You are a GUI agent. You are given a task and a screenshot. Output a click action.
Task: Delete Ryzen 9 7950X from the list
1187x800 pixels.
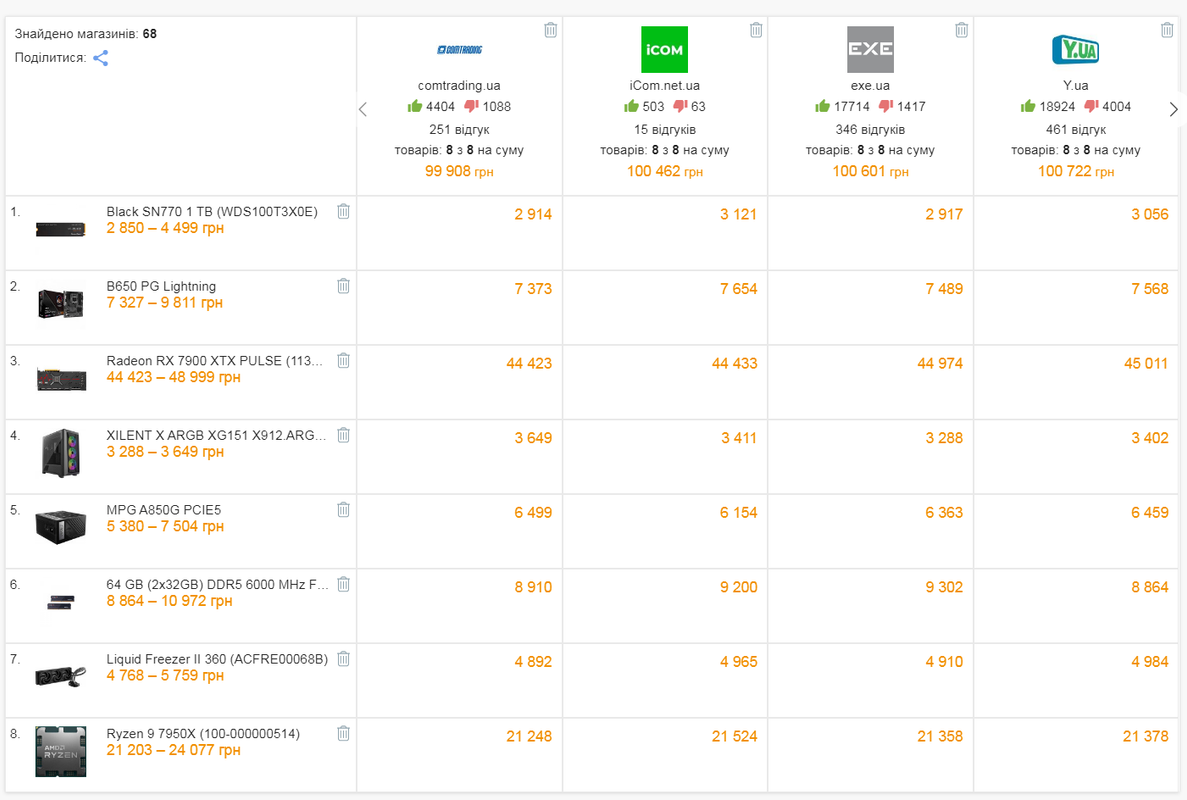point(343,733)
